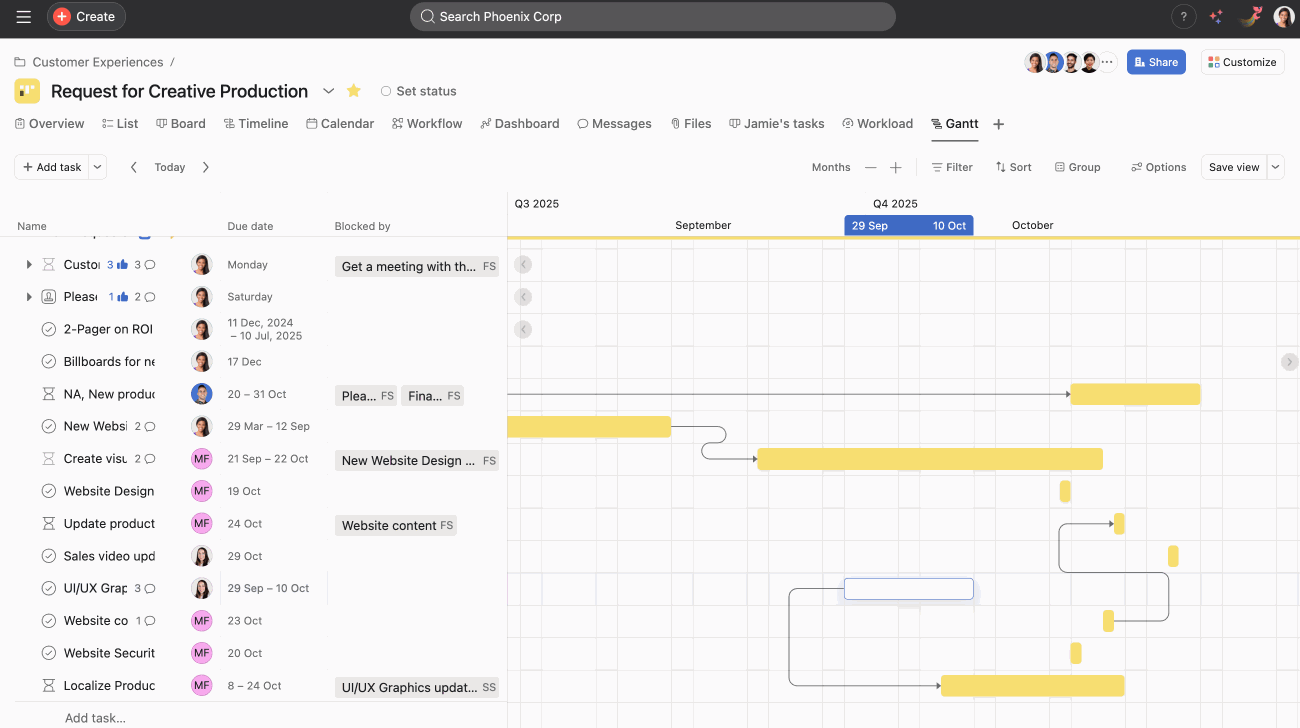This screenshot has height=728, width=1300.
Task: Expand the Customer task row
Action: [28, 264]
